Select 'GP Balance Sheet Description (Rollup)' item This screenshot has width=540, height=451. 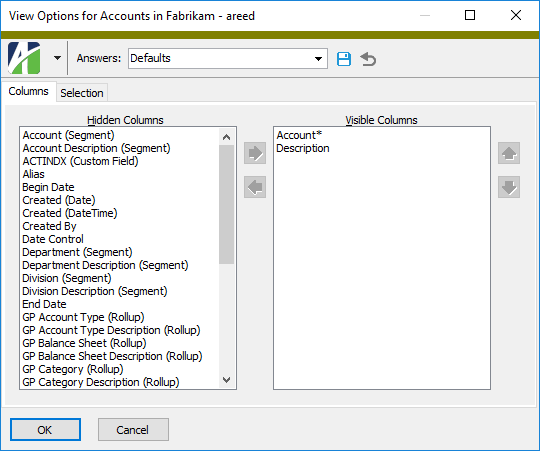pyautogui.click(x=112, y=356)
